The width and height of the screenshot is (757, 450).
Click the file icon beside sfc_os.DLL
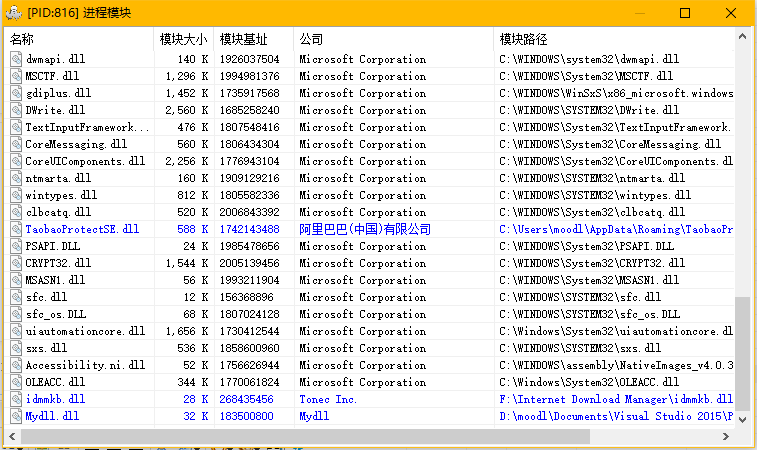tap(16, 314)
